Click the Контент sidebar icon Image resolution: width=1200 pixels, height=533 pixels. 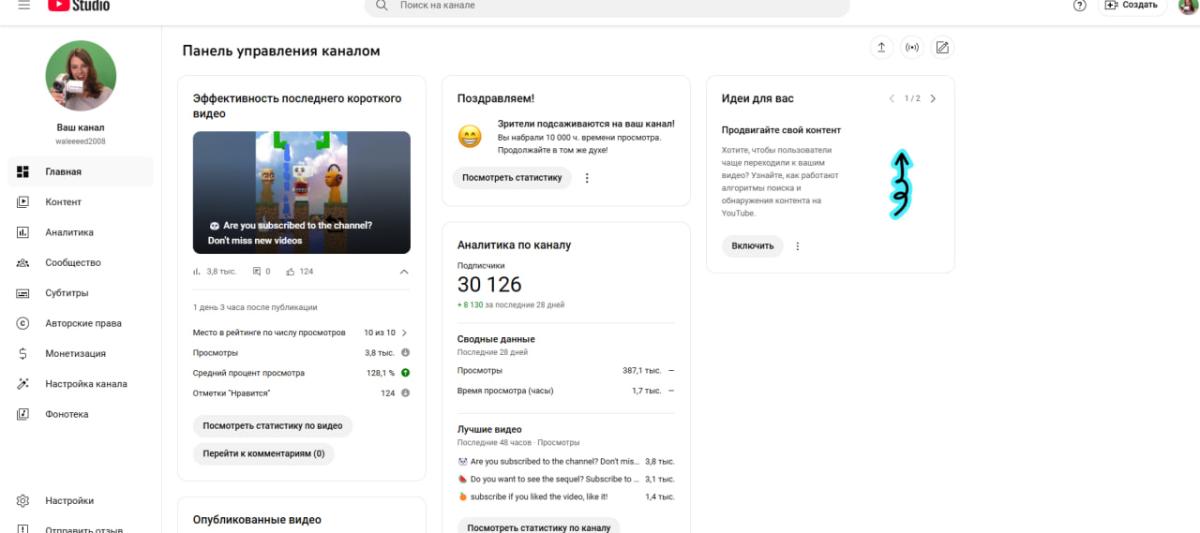(23, 202)
